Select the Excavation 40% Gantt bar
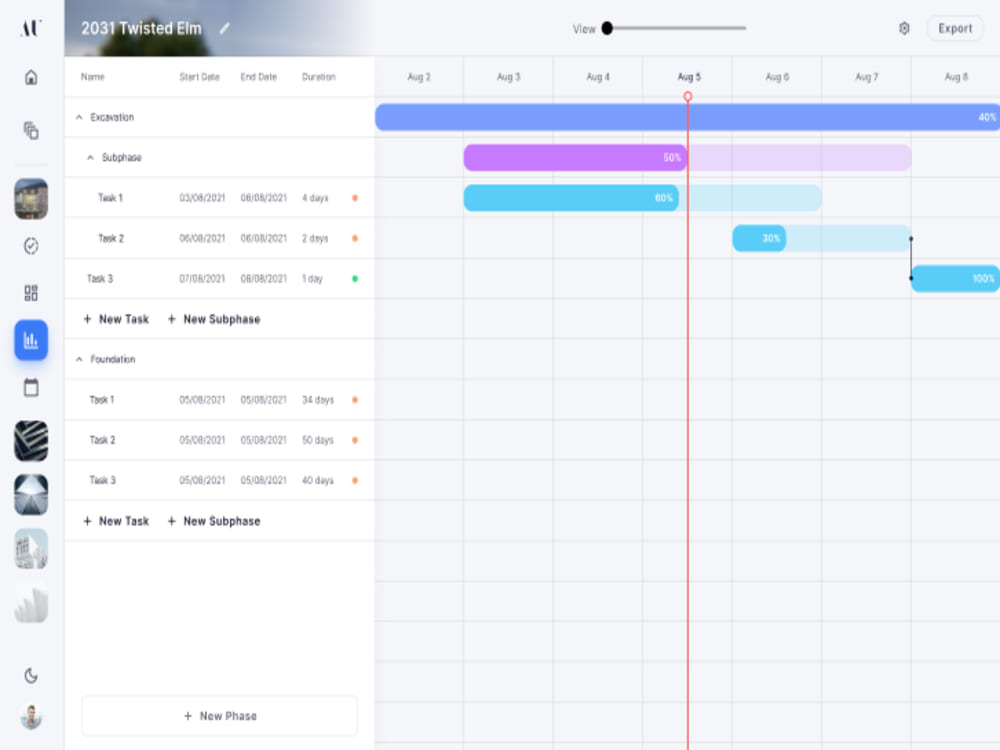The image size is (1000, 750). [x=687, y=117]
